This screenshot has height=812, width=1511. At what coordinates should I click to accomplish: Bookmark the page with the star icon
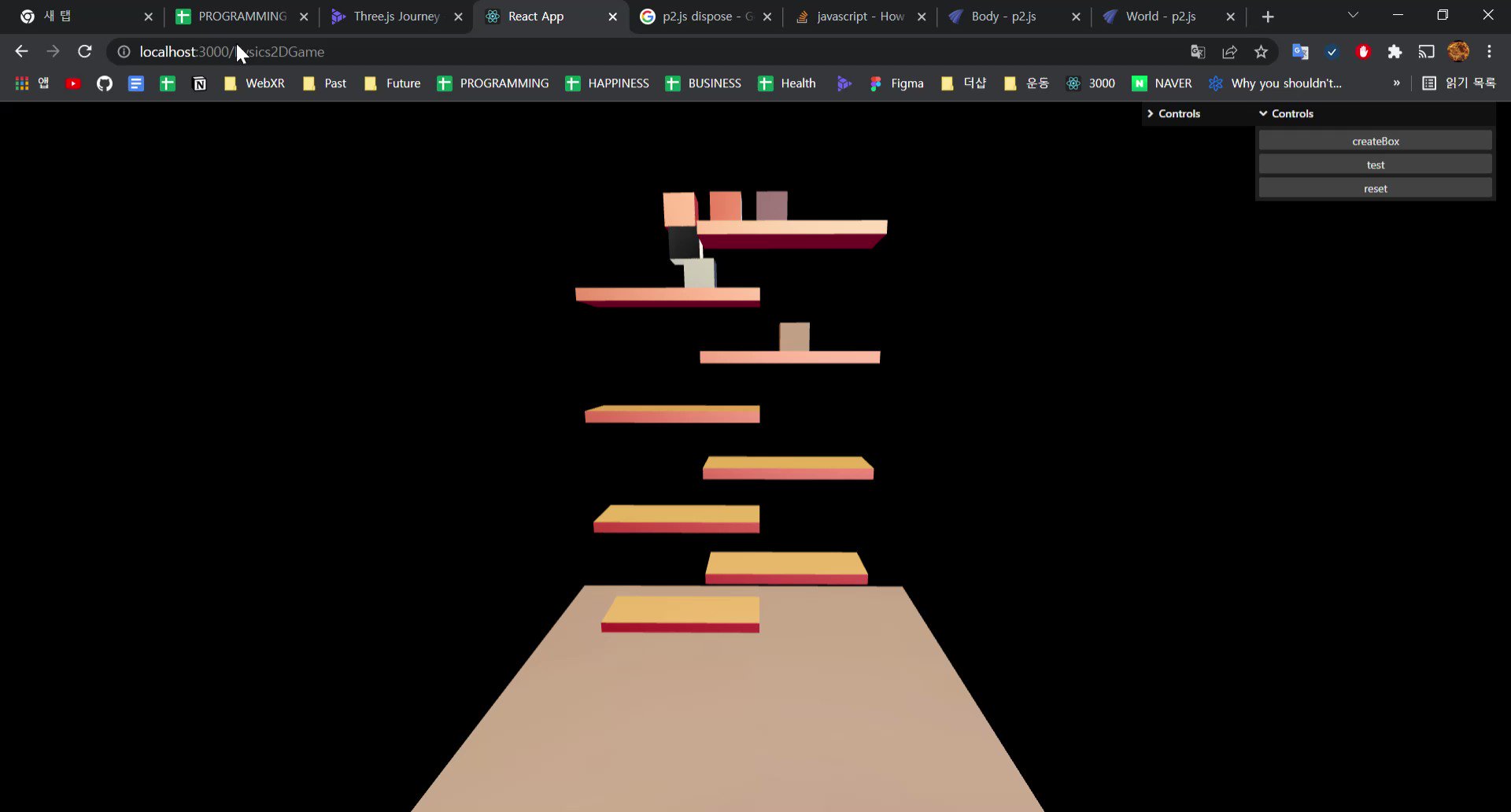pyautogui.click(x=1261, y=51)
